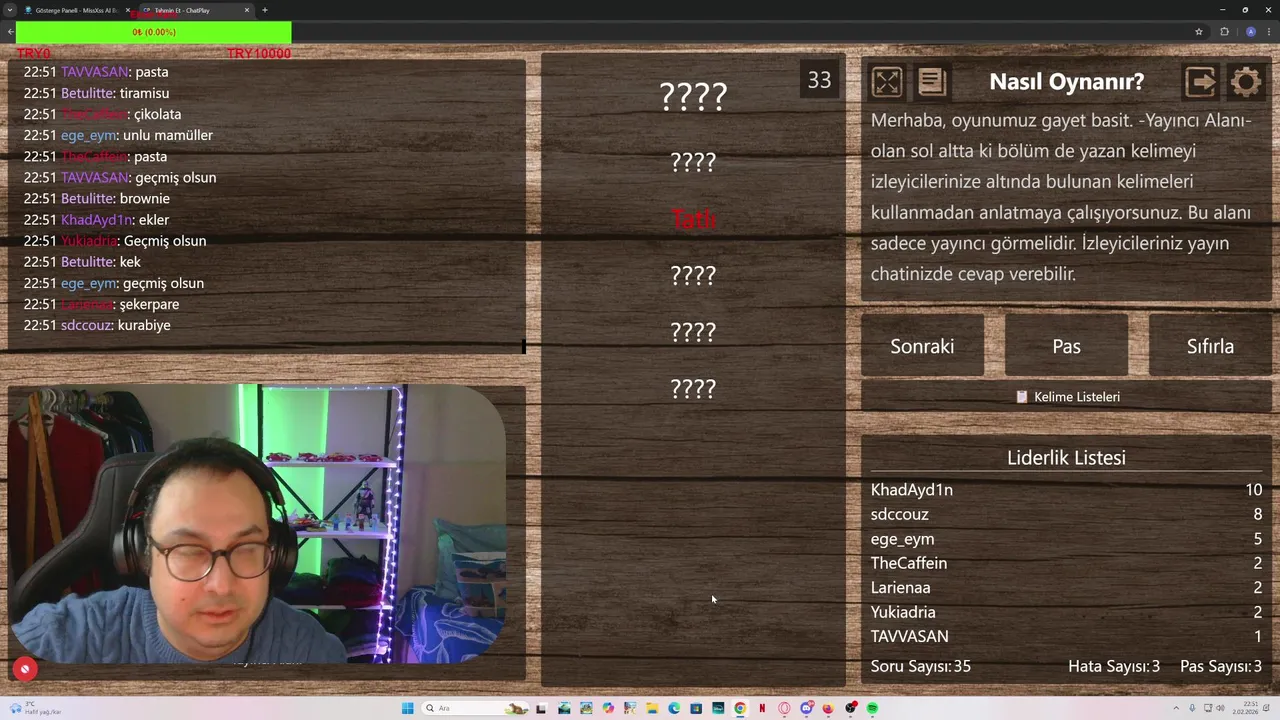1280x720 pixels.
Task: Click chat message 'brownie' by Betulitte
Action: coord(144,198)
